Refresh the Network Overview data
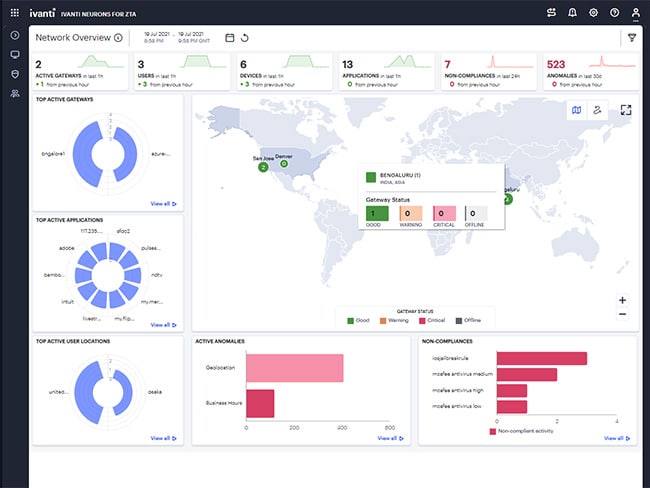The image size is (650, 488). (x=245, y=38)
